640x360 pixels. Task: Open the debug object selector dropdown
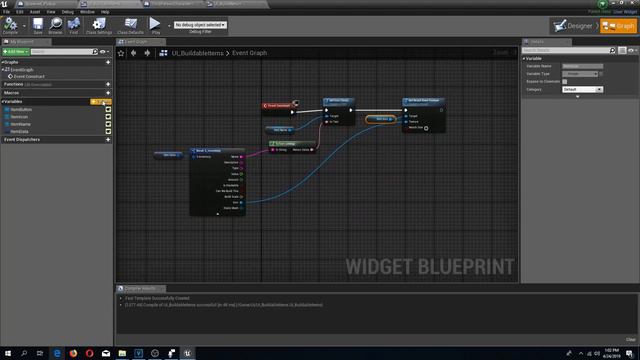click(200, 25)
